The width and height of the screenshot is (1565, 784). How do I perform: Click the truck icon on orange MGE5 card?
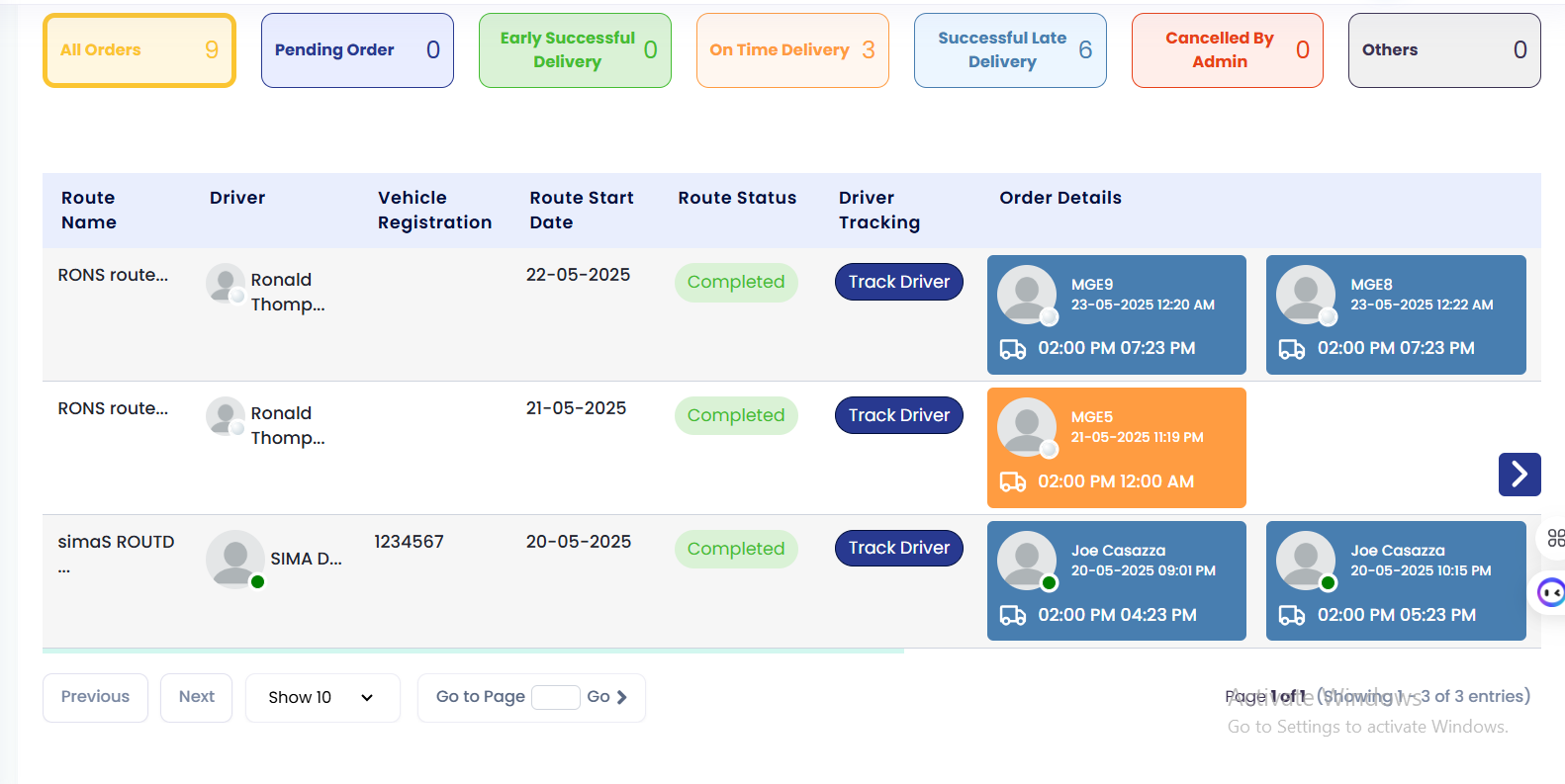coord(1012,482)
